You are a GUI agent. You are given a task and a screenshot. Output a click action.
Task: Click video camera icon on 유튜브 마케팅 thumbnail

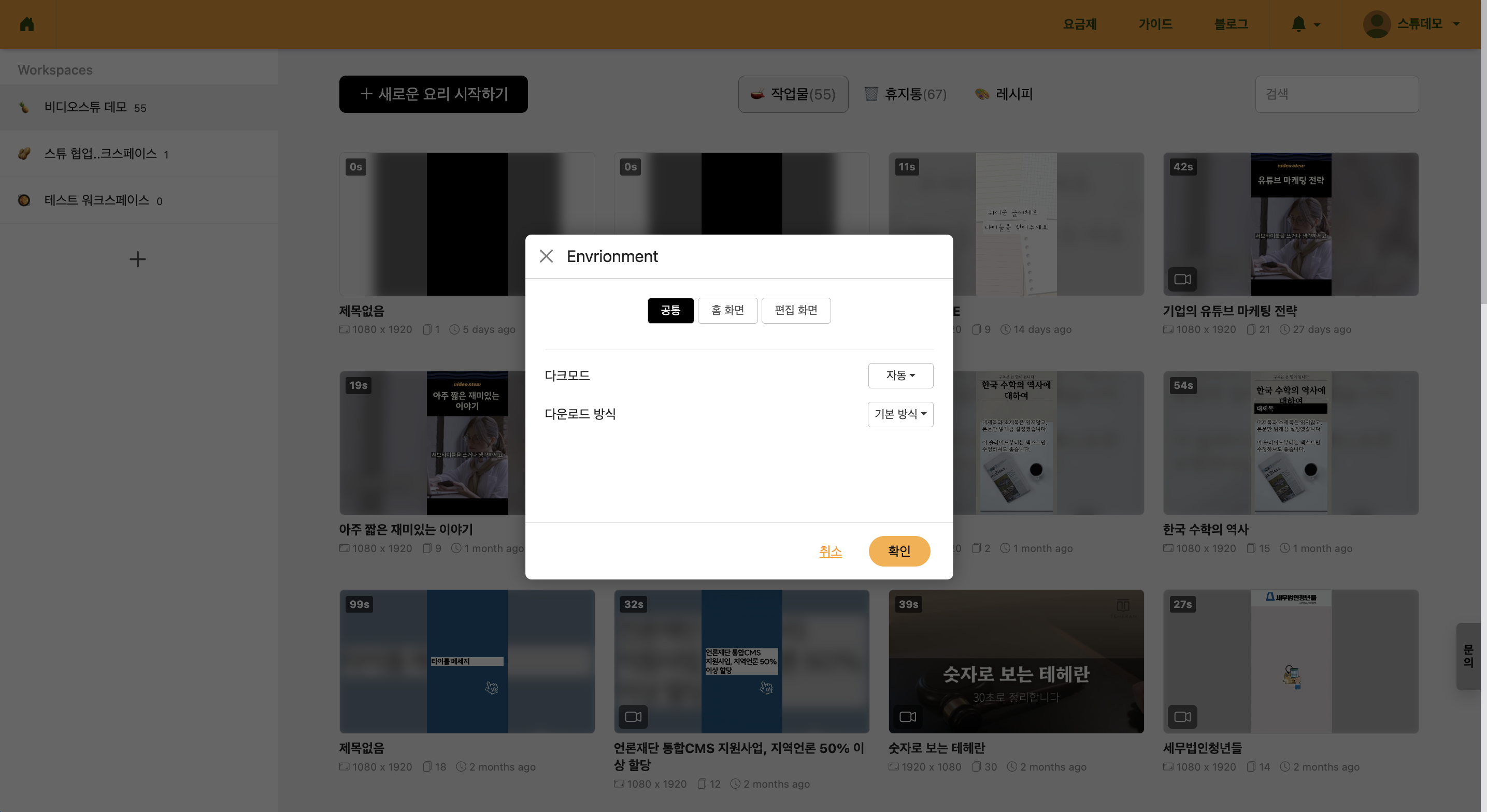[x=1182, y=280]
